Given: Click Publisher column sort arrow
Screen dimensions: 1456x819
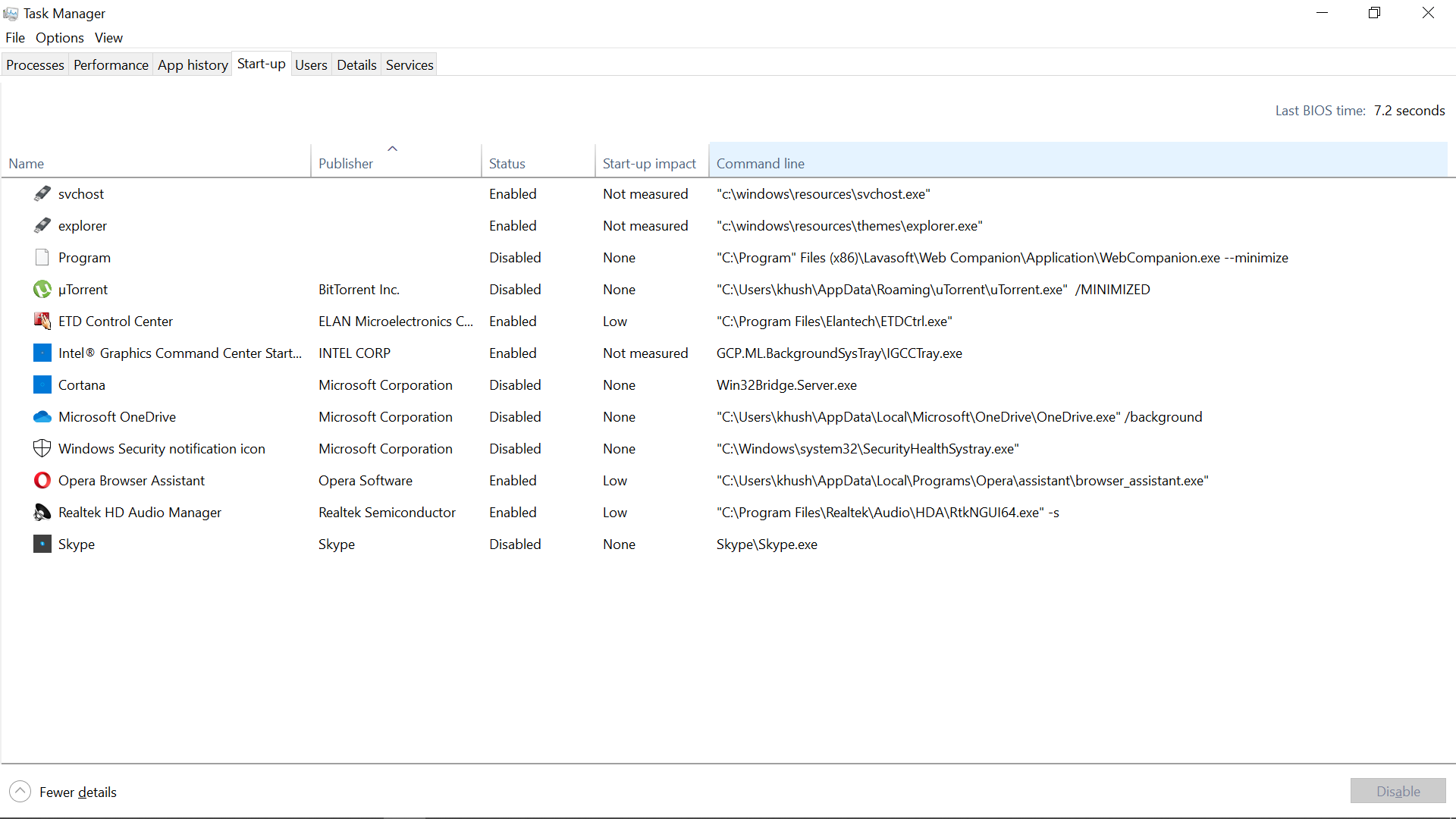Looking at the screenshot, I should [392, 149].
